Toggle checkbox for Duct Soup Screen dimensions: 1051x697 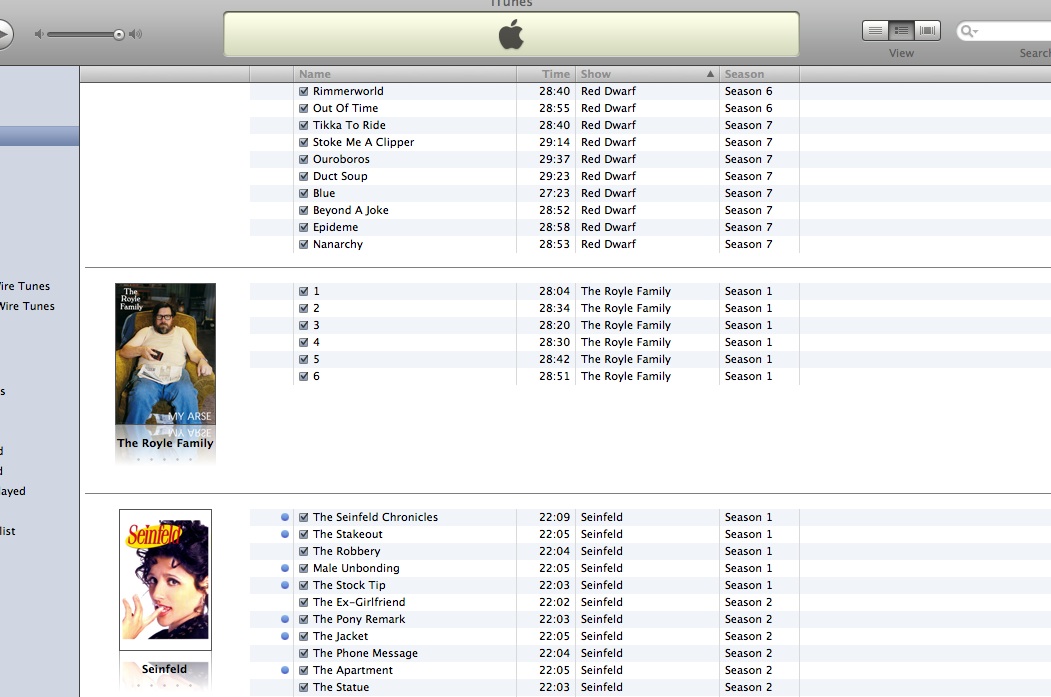tap(304, 176)
